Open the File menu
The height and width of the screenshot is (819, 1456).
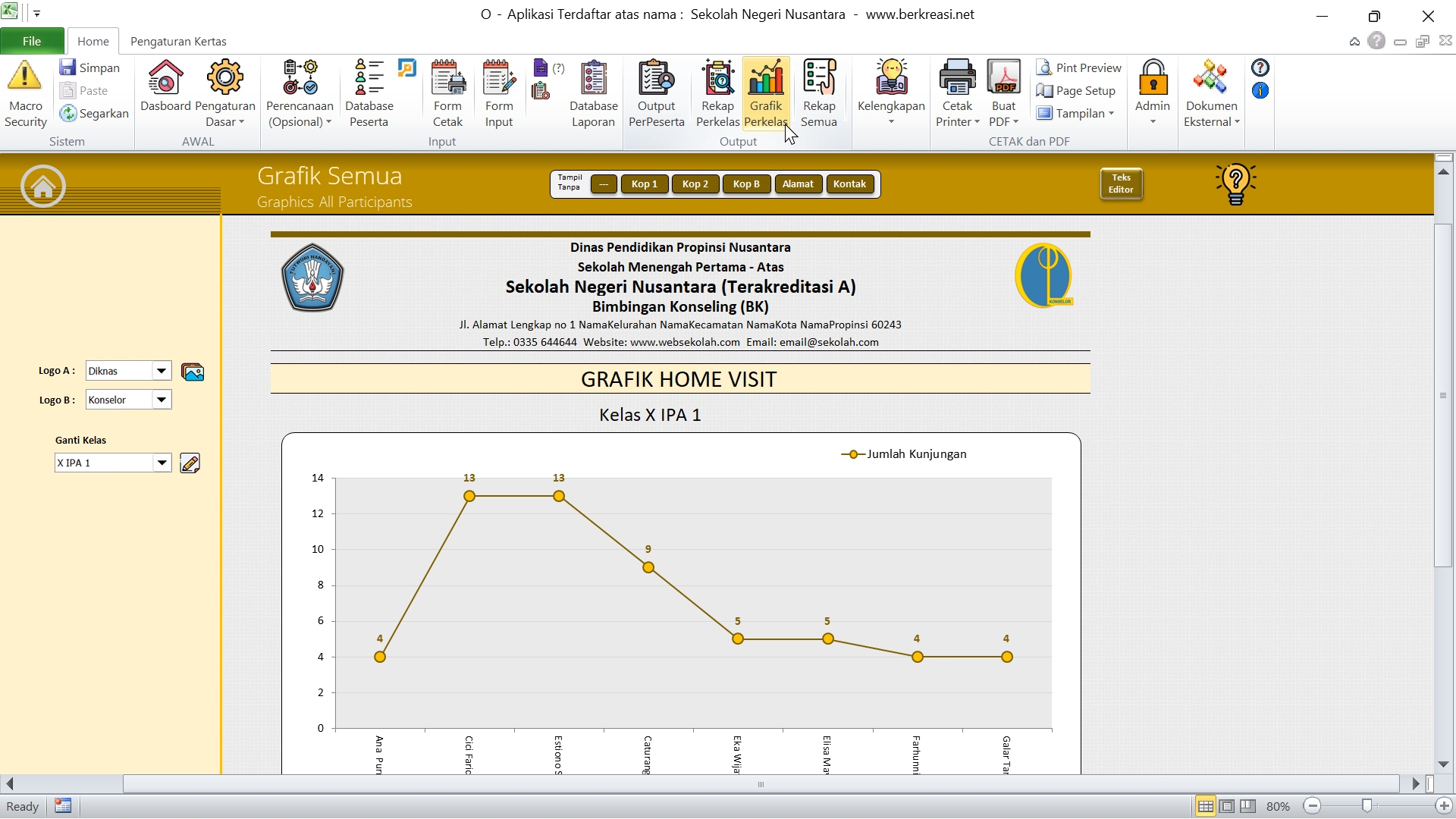click(32, 42)
